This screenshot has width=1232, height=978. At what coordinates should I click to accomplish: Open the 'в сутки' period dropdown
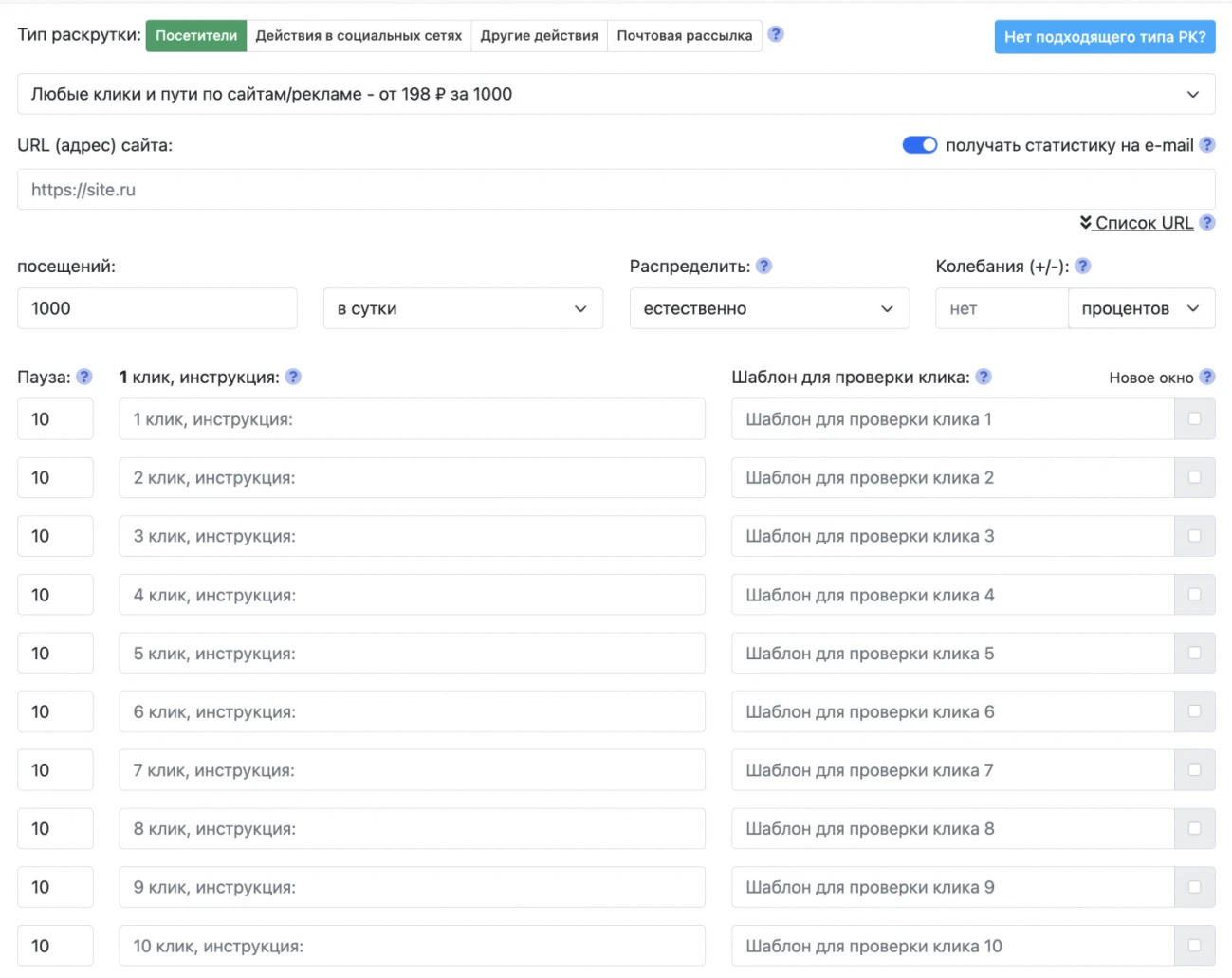(x=463, y=308)
